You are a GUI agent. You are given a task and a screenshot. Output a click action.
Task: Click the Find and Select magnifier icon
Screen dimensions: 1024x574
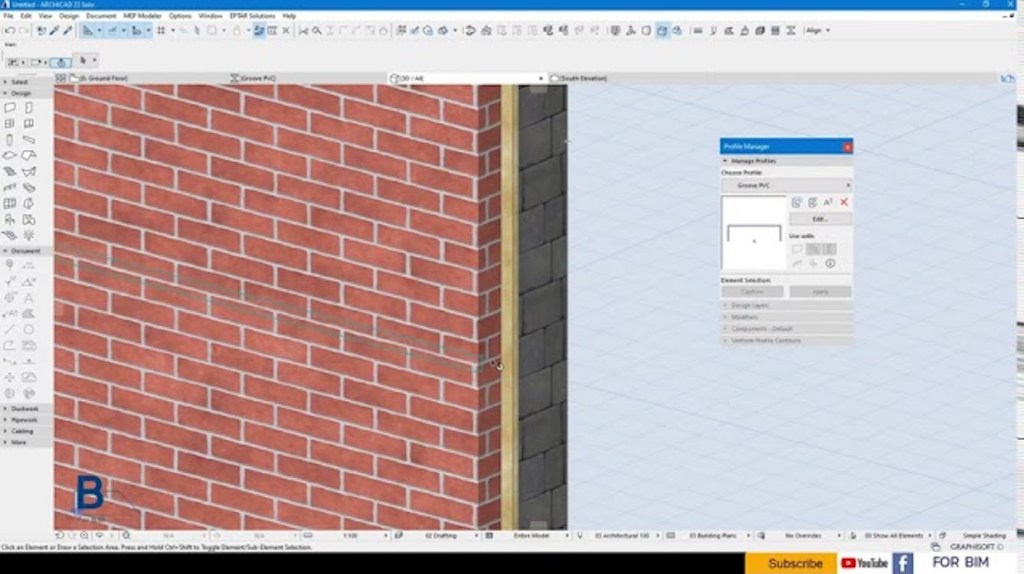click(x=317, y=31)
